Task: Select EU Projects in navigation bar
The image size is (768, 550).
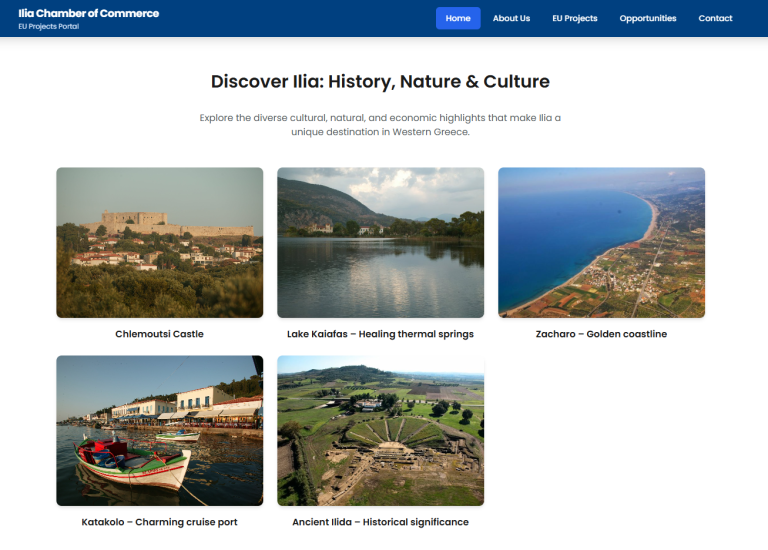Action: coord(574,18)
